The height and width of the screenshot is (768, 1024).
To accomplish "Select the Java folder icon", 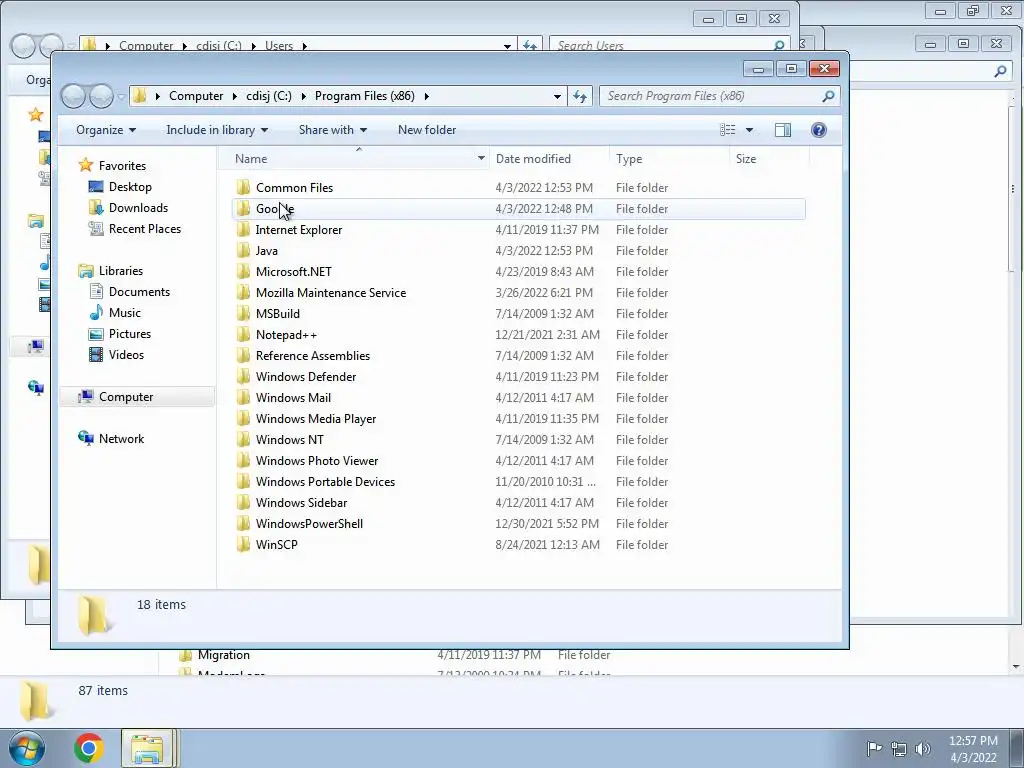I will 243,251.
